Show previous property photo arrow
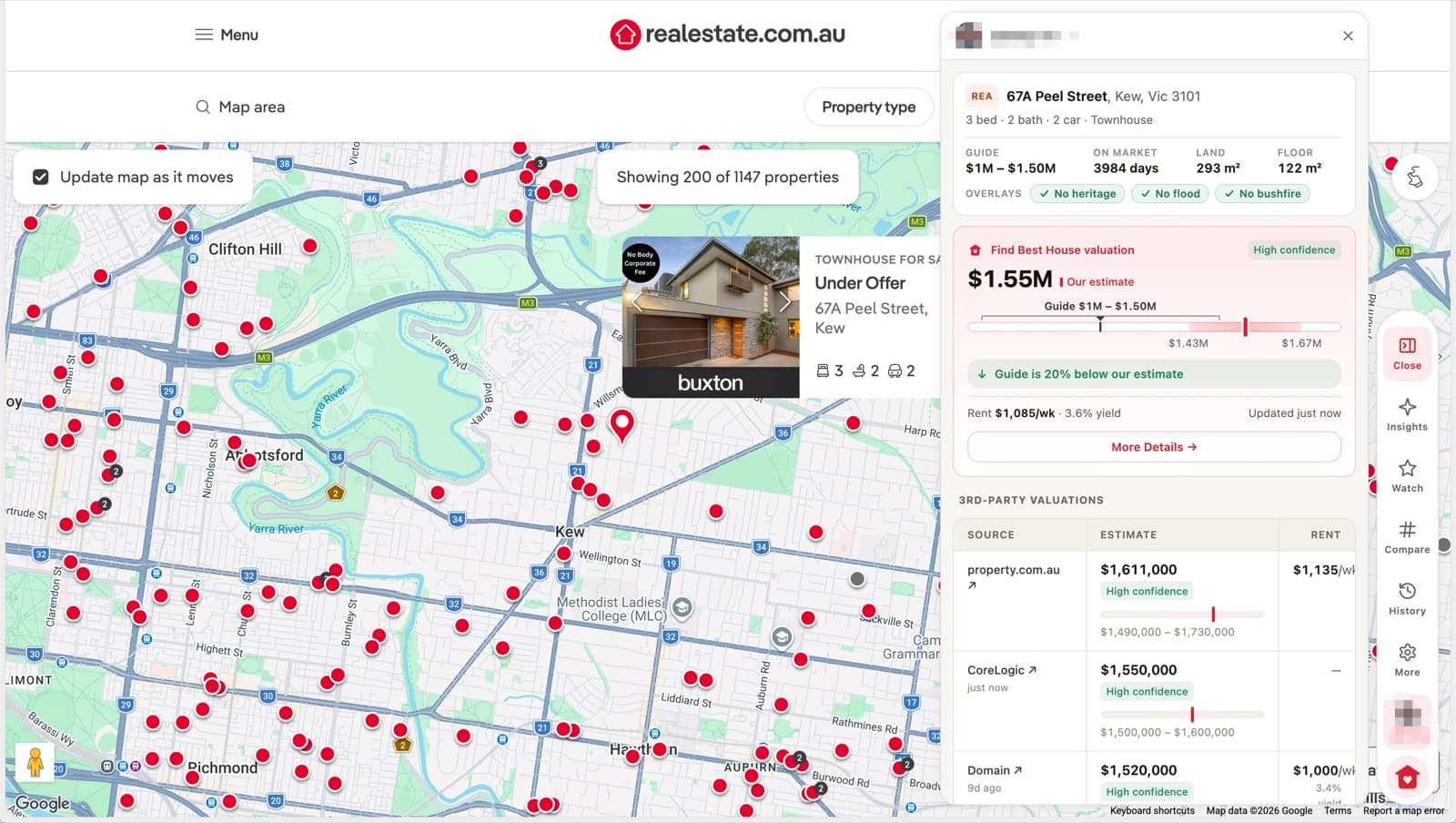This screenshot has width=1456, height=823. [637, 301]
